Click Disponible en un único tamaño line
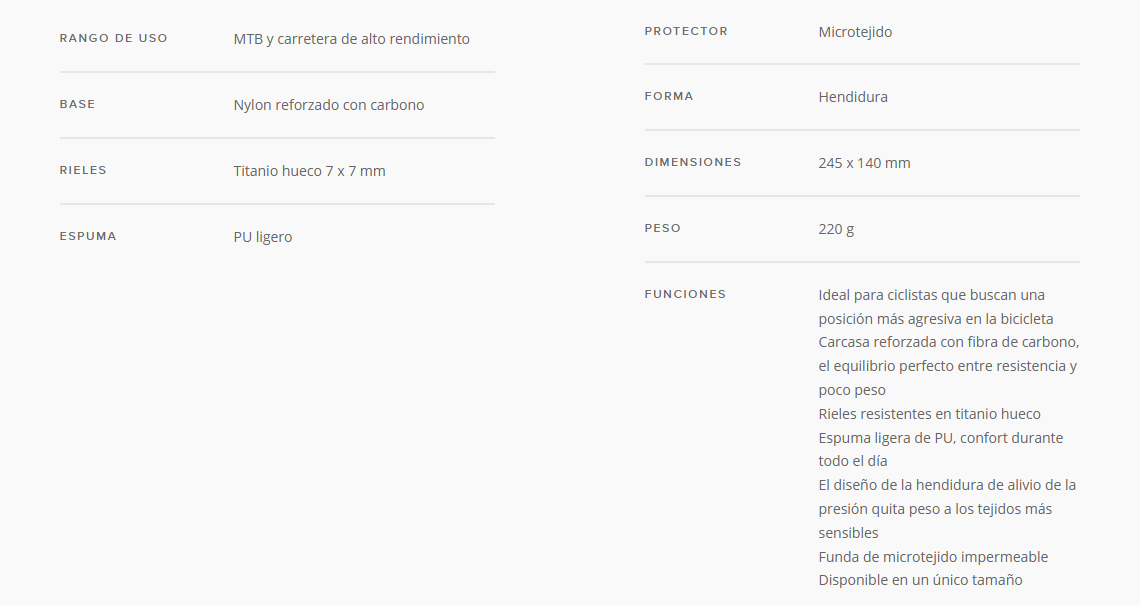 pos(920,580)
